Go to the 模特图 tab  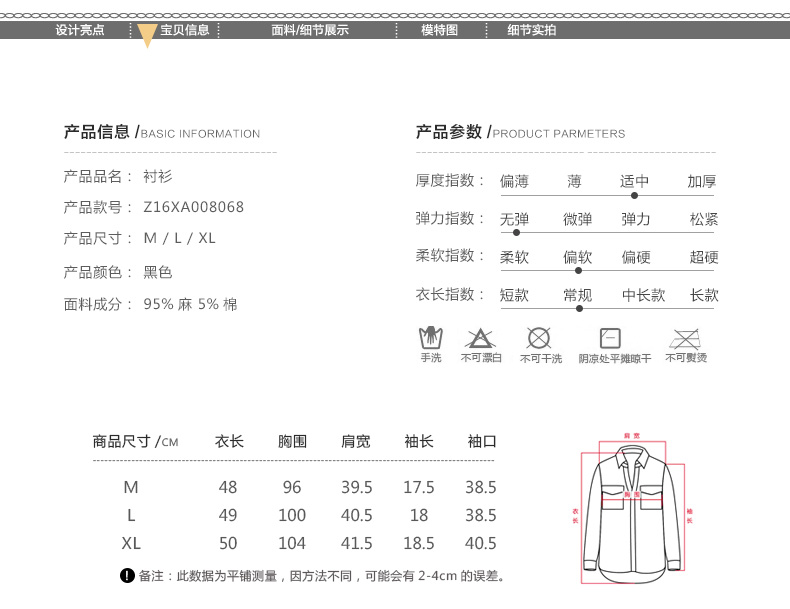pos(439,30)
